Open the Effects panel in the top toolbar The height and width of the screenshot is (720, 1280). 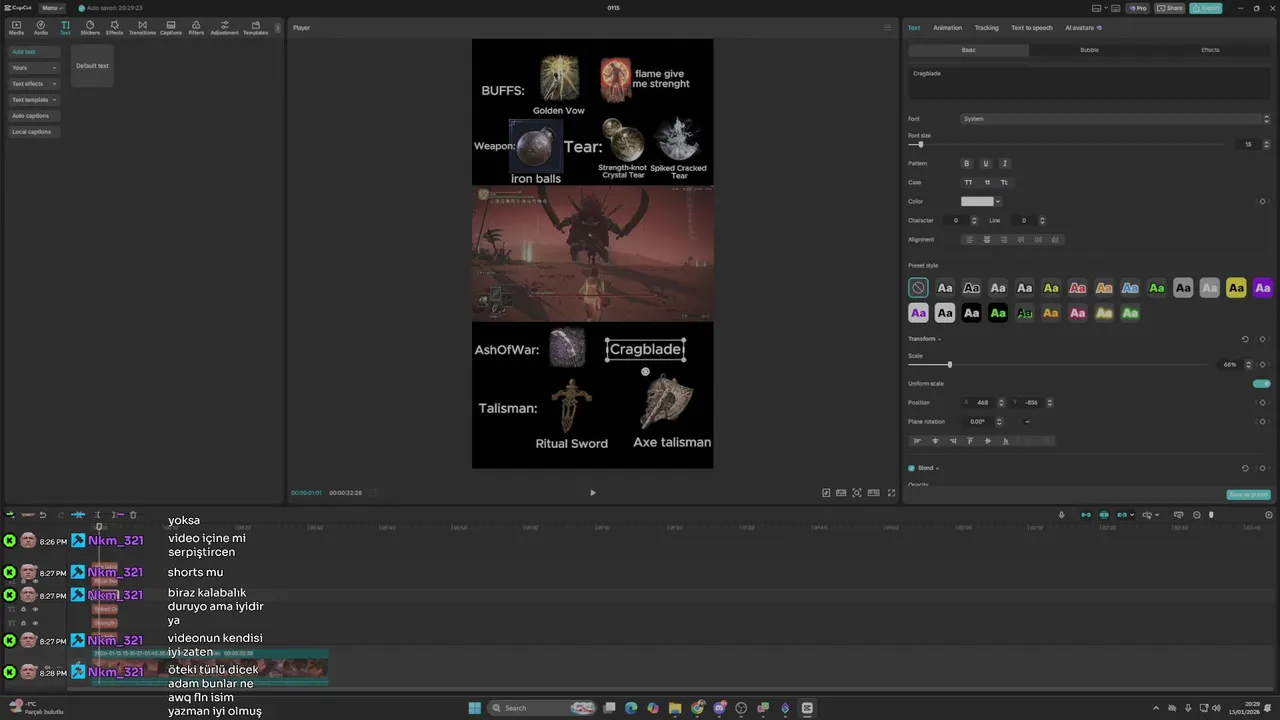tap(115, 27)
